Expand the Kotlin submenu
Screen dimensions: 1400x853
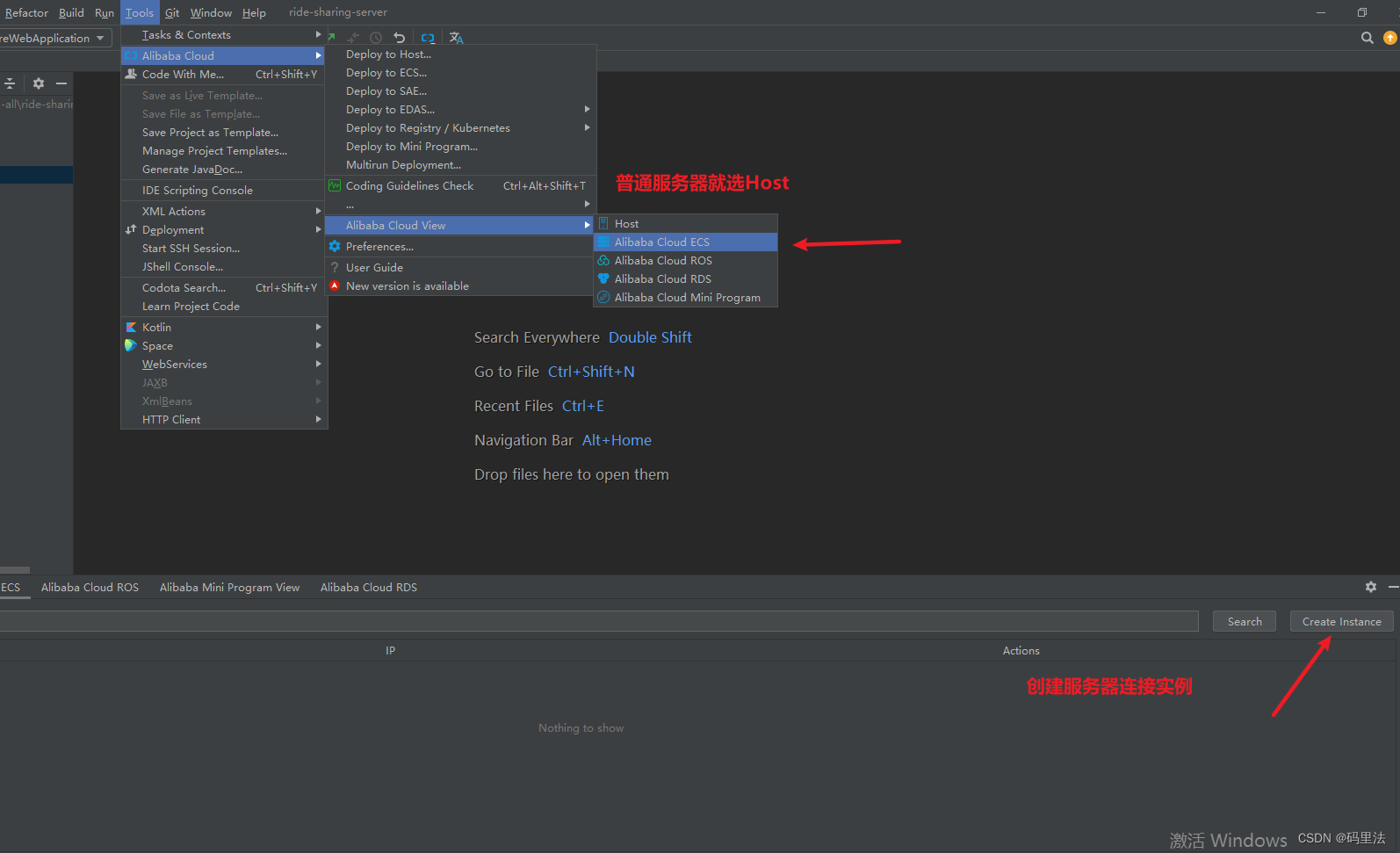(224, 328)
